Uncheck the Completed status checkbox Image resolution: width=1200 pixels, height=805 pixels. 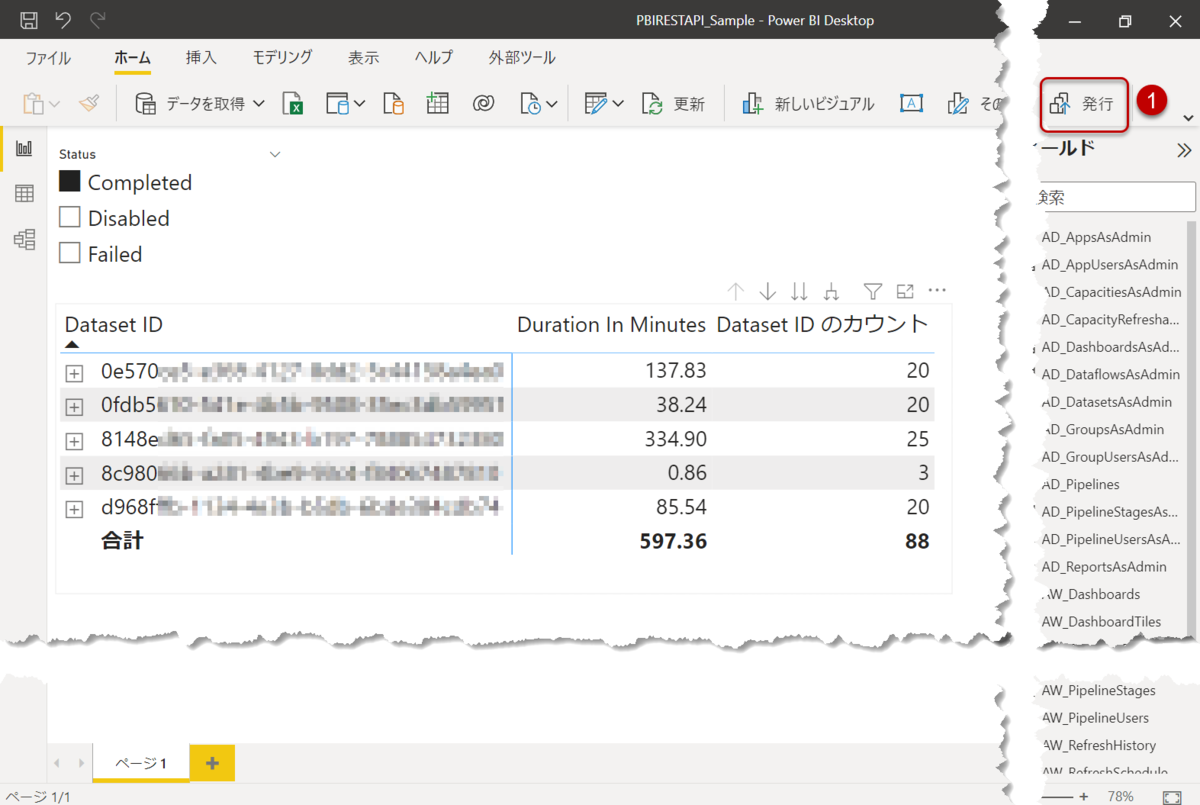[x=69, y=181]
